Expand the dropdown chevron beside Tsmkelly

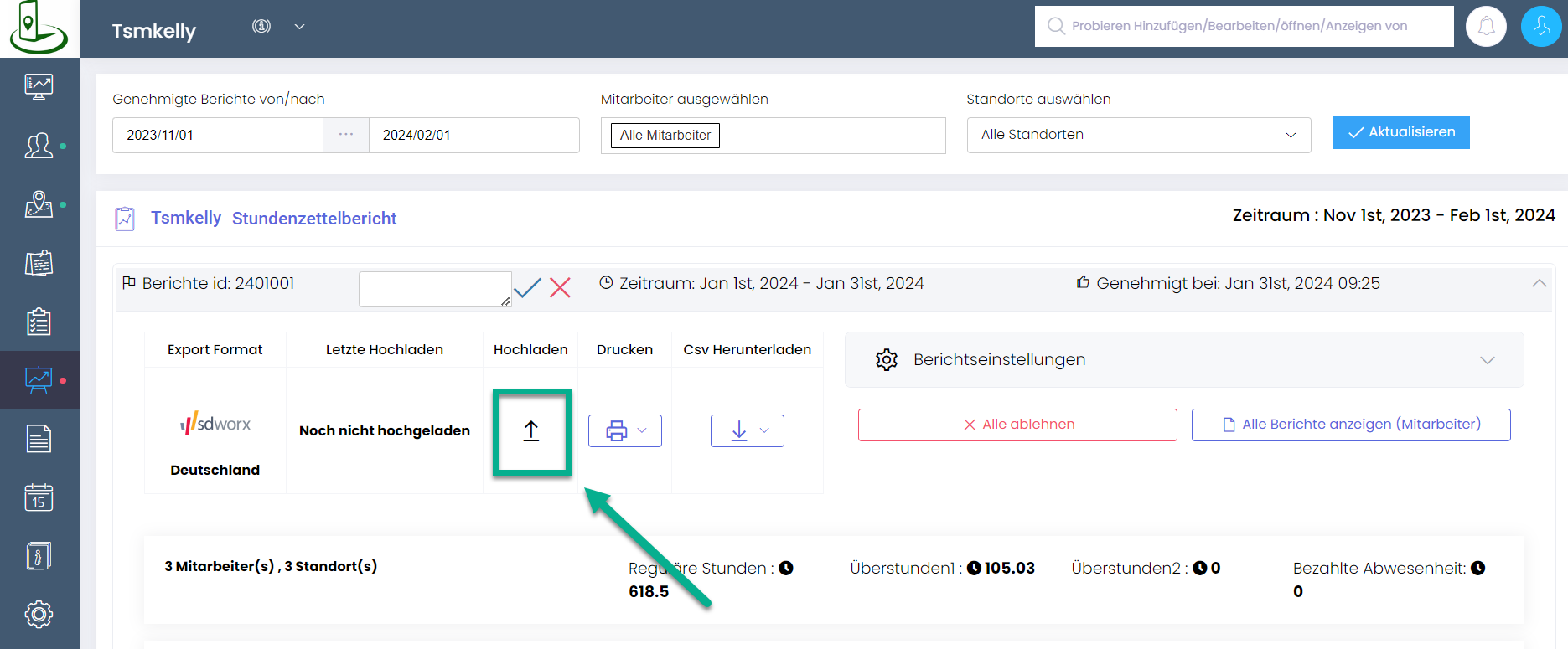click(299, 27)
